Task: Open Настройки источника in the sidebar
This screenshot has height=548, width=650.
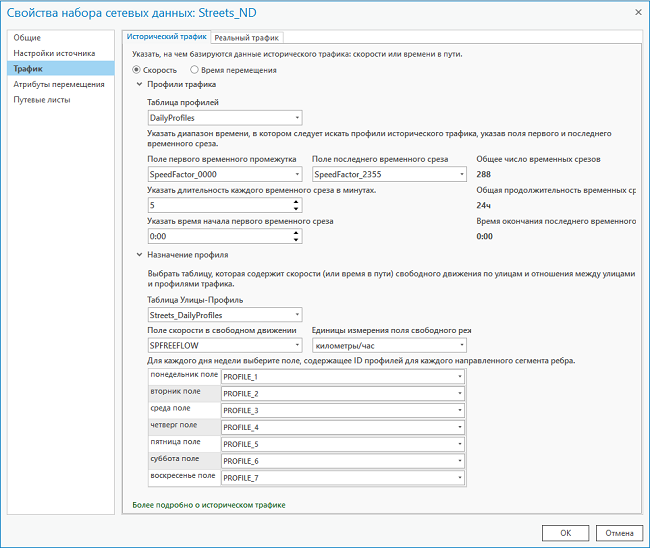Action: [x=54, y=53]
